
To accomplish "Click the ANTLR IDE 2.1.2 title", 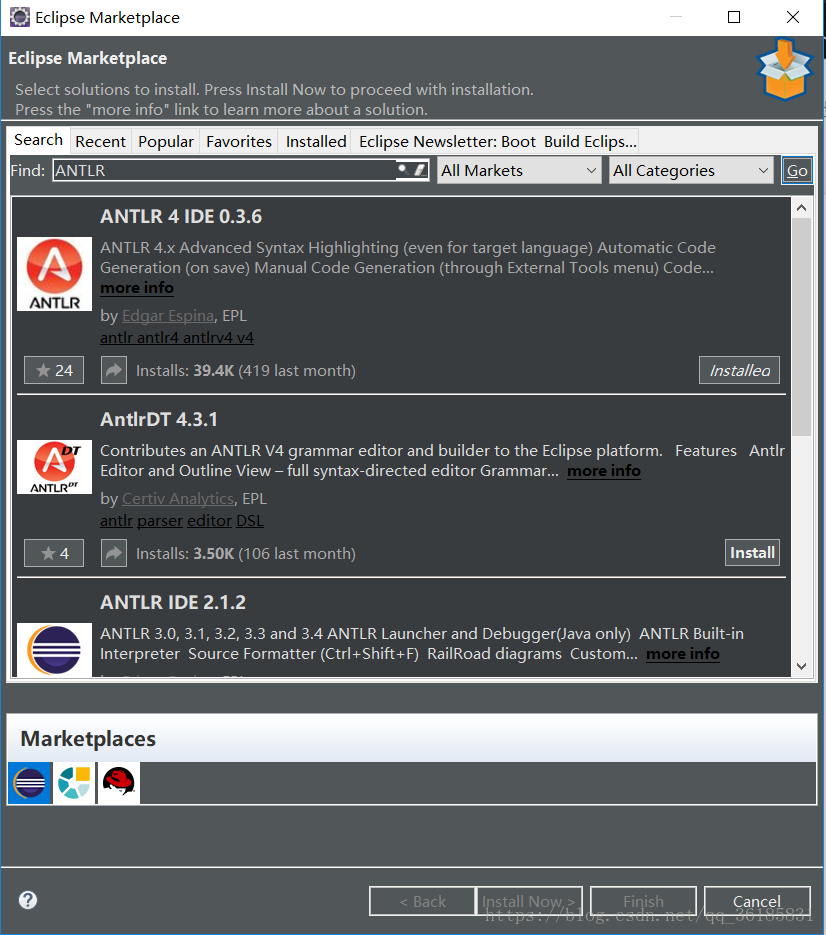I will pyautogui.click(x=173, y=602).
